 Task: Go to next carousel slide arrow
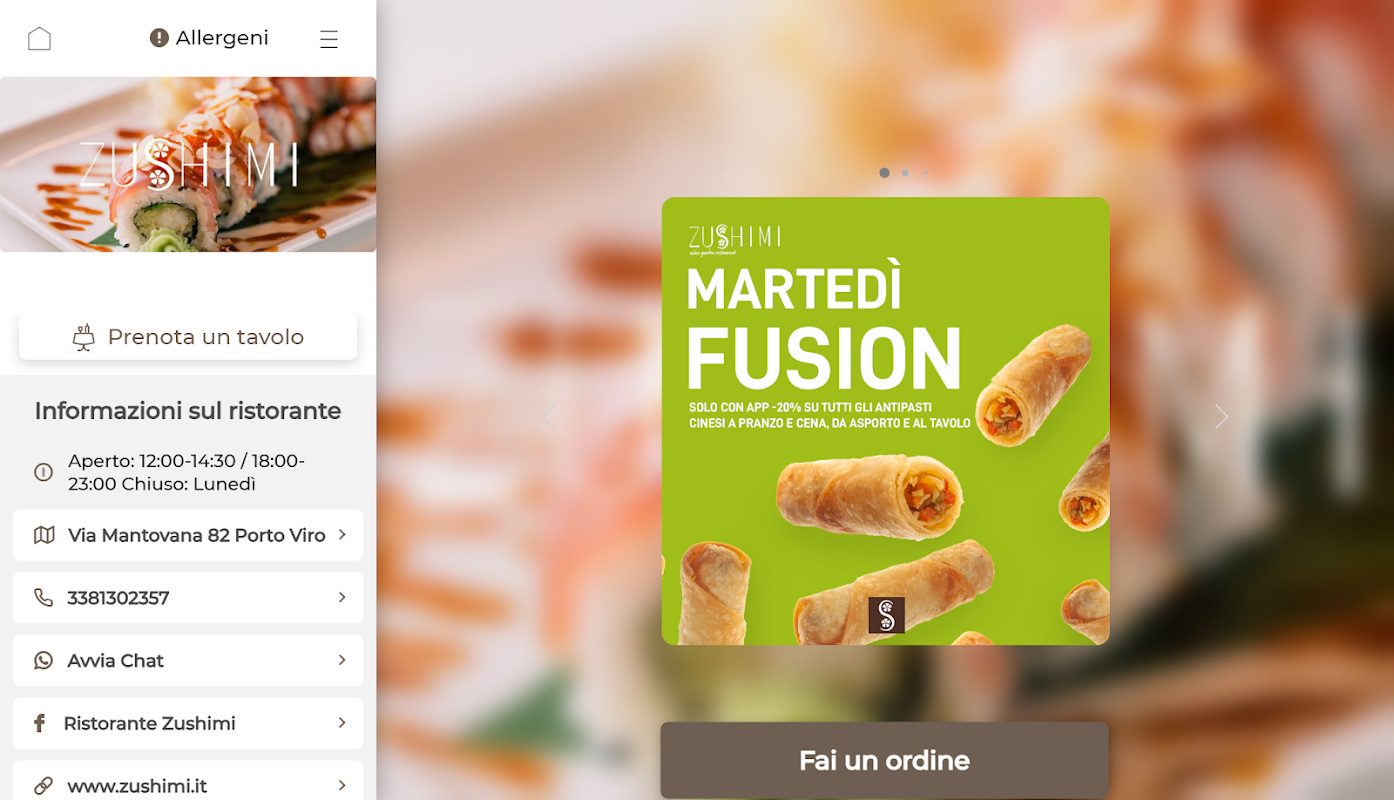(x=1221, y=417)
